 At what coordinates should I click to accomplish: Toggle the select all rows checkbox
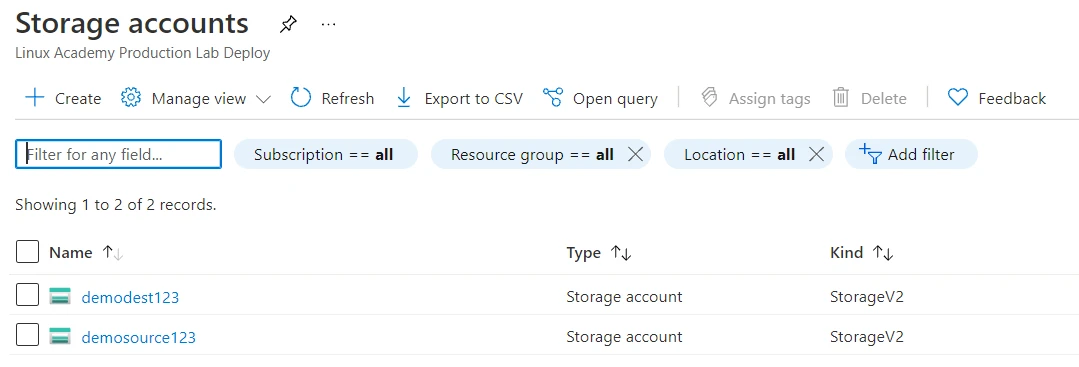point(28,252)
